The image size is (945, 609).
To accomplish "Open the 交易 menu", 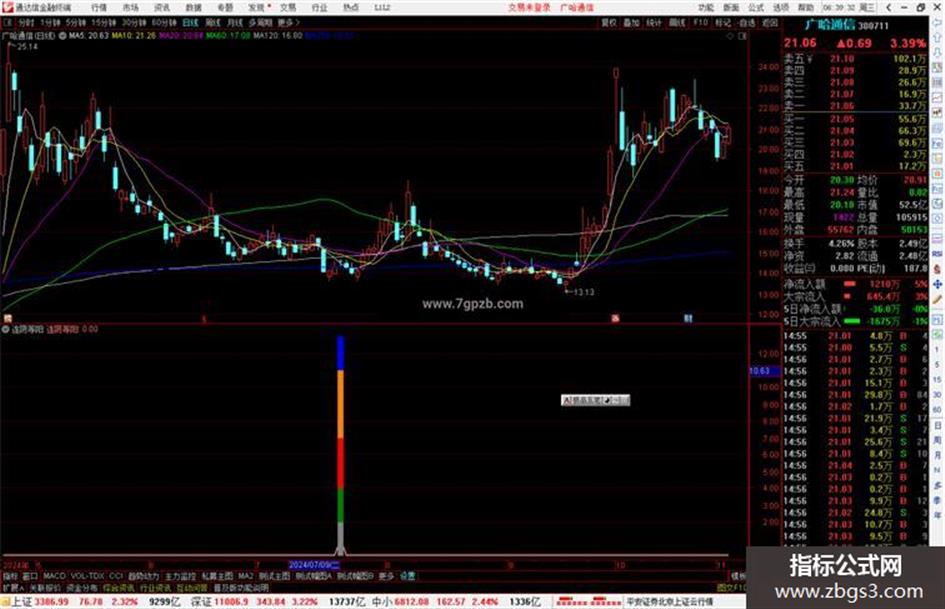I will pos(288,8).
